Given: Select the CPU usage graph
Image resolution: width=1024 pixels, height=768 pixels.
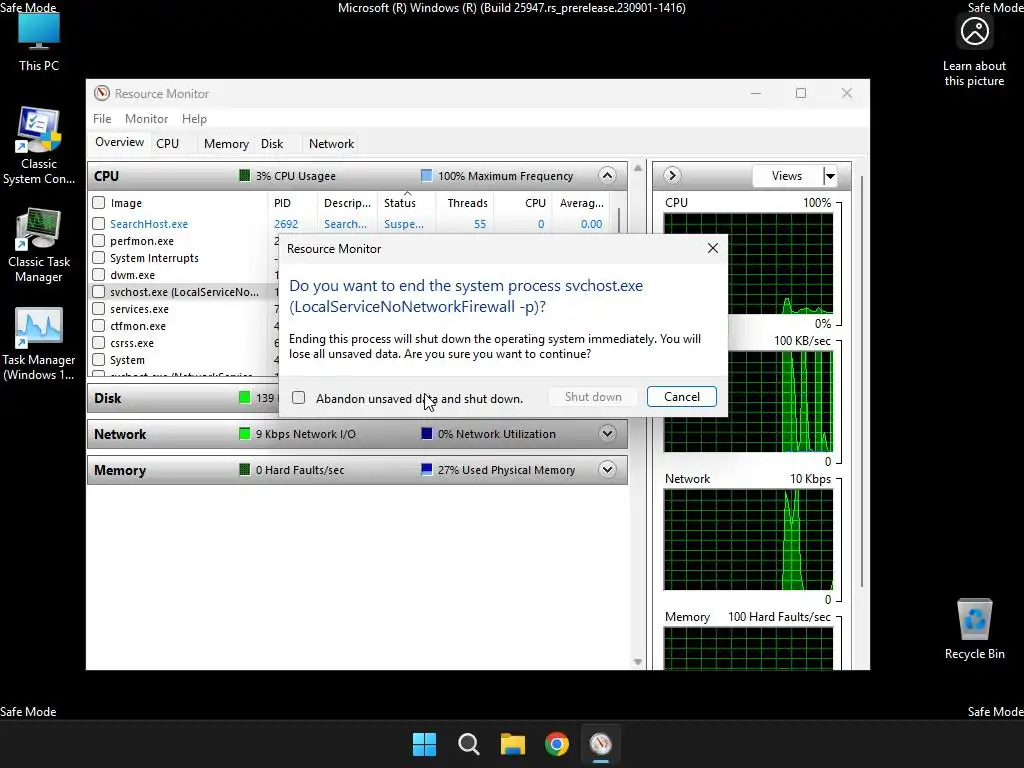Looking at the screenshot, I should coord(748,264).
